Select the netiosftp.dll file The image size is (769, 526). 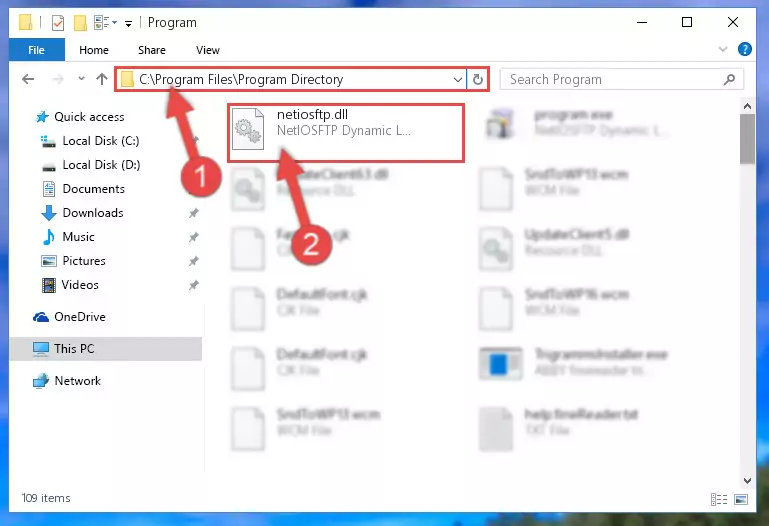coord(346,132)
